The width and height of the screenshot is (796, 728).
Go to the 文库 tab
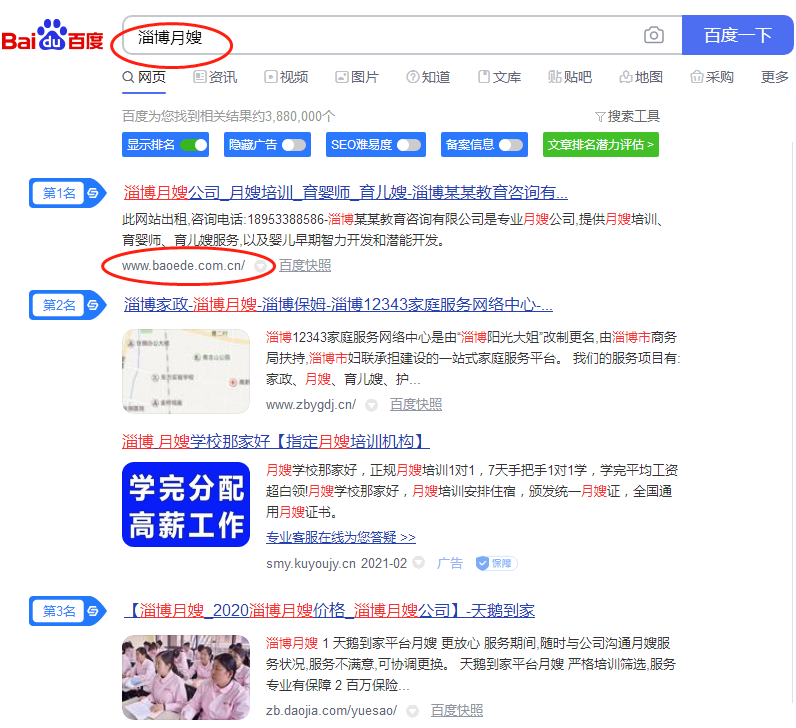499,77
